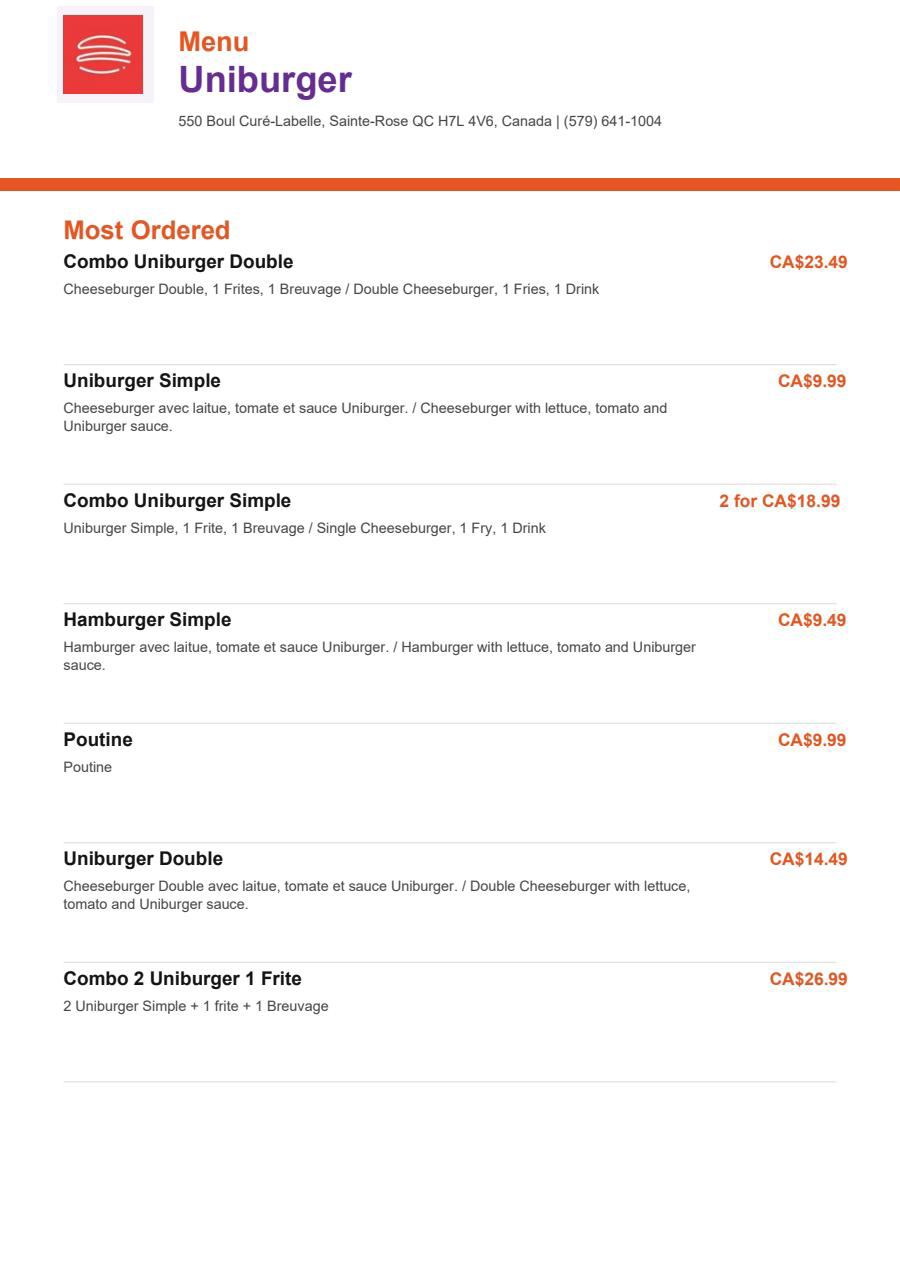This screenshot has width=900, height=1273.
Task: Click the CA$9.49 price
Action: pyautogui.click(x=812, y=620)
